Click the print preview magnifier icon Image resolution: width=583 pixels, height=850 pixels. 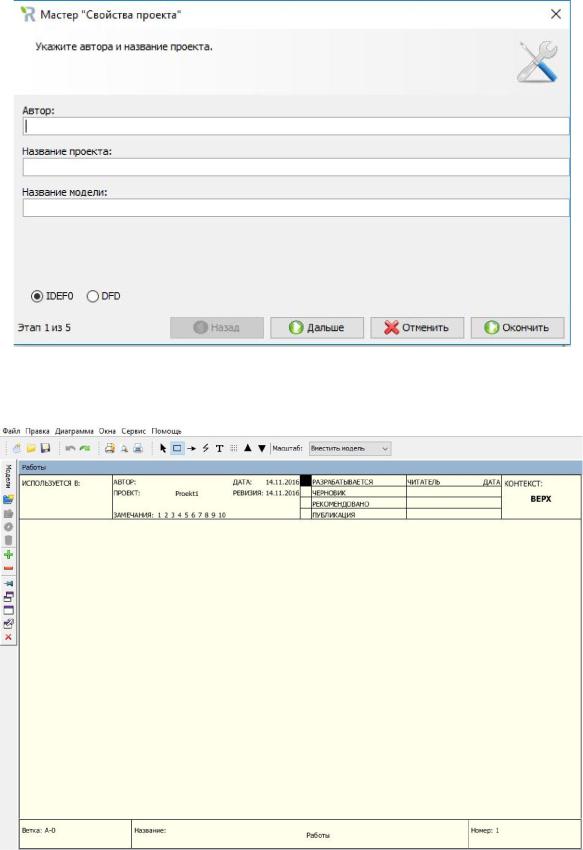click(x=124, y=448)
